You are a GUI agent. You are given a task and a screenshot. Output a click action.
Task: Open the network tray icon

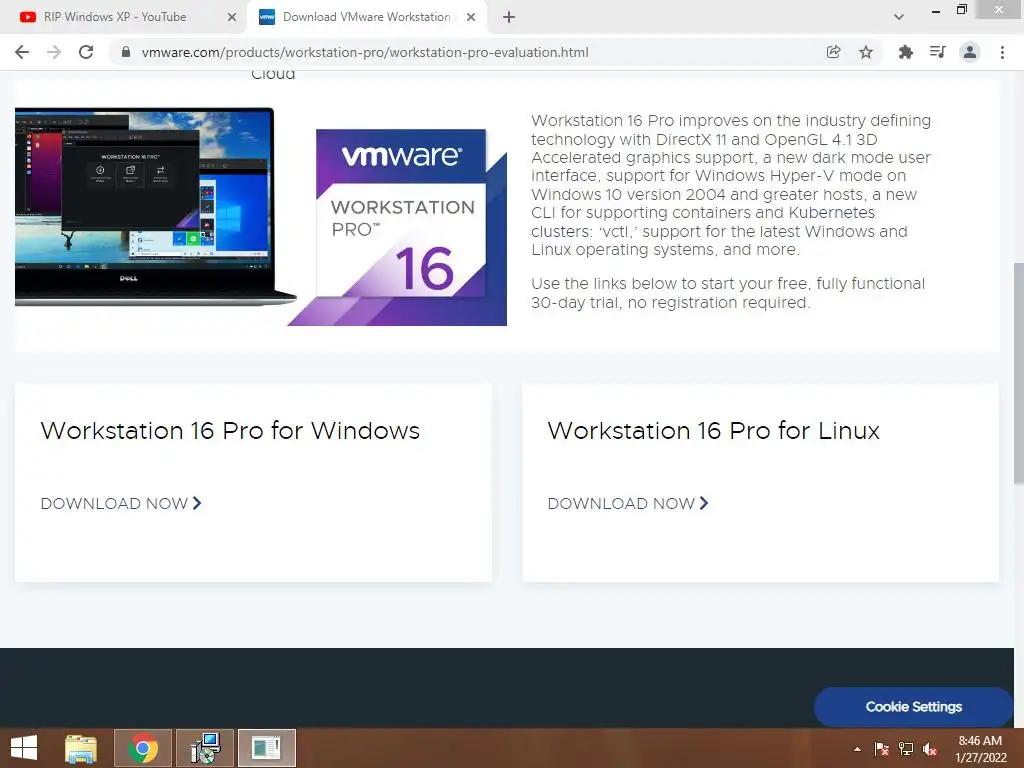pyautogui.click(x=906, y=749)
